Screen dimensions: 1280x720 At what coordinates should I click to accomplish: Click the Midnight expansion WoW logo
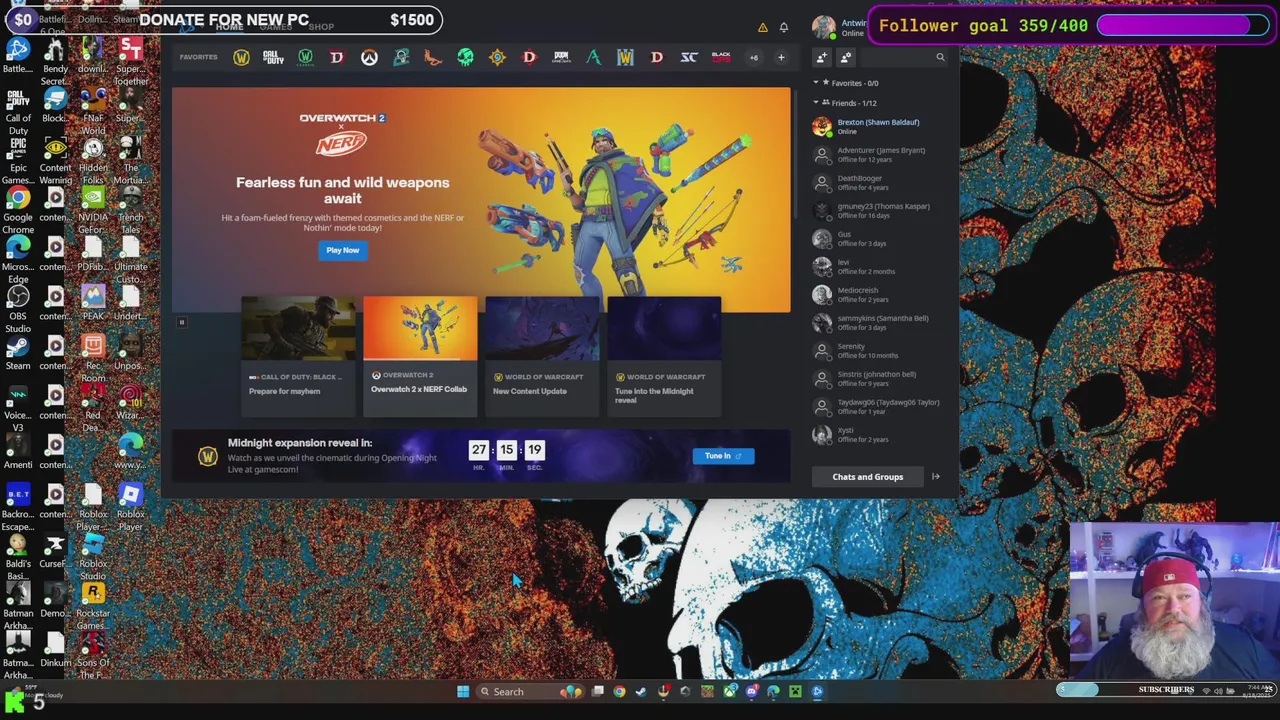(x=207, y=456)
